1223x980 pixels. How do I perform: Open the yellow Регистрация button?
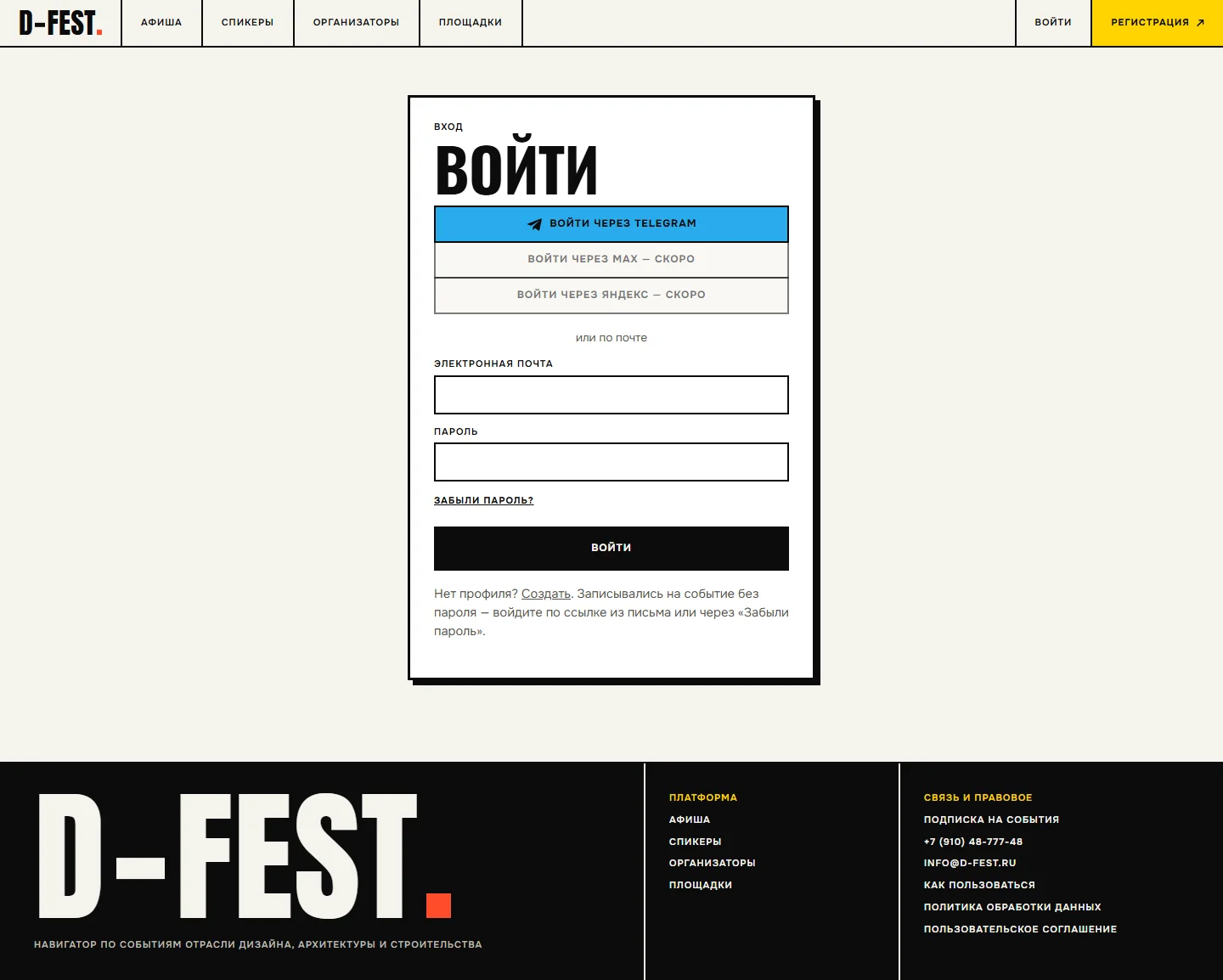1158,23
